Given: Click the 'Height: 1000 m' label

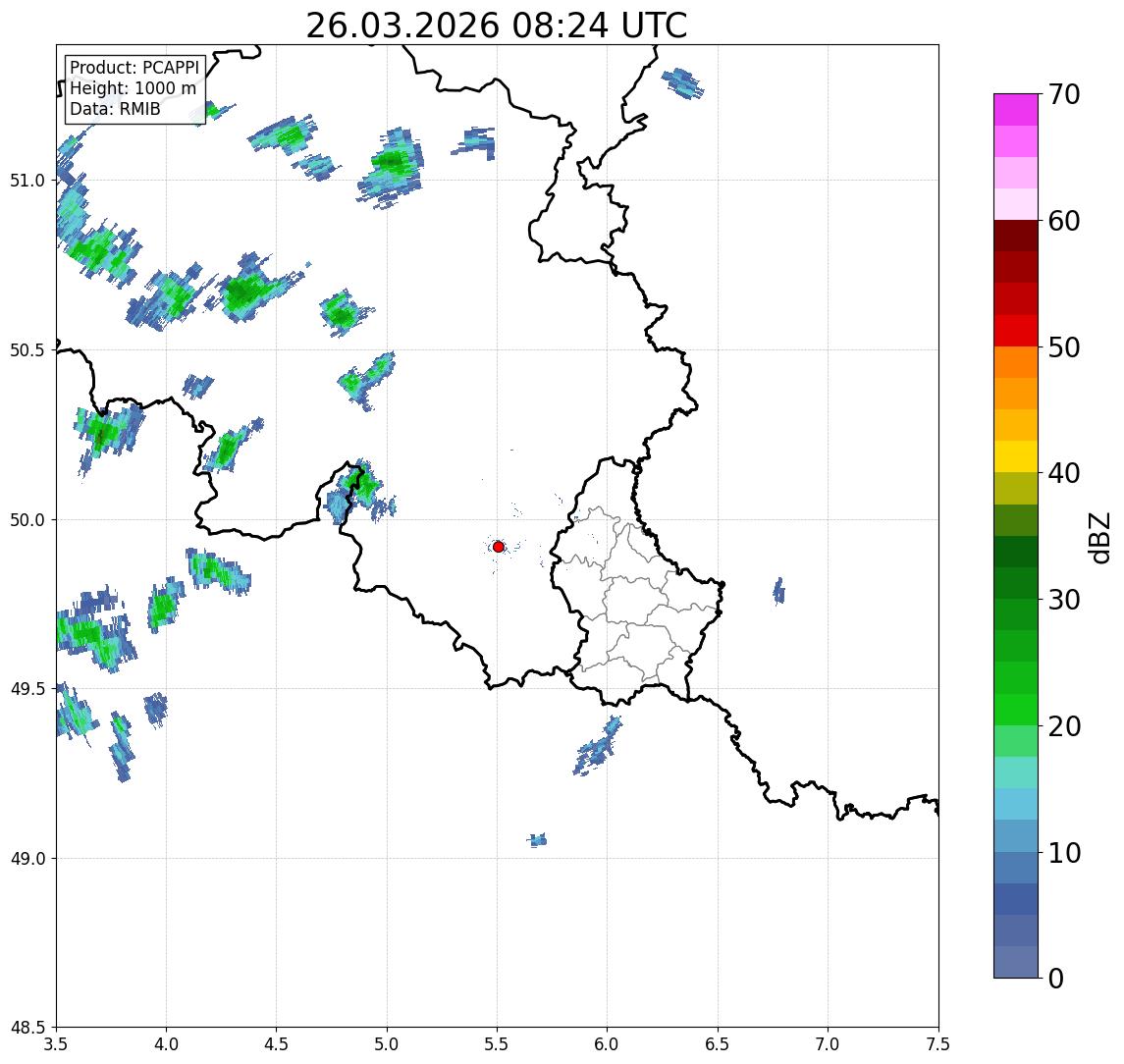Looking at the screenshot, I should 133,88.
